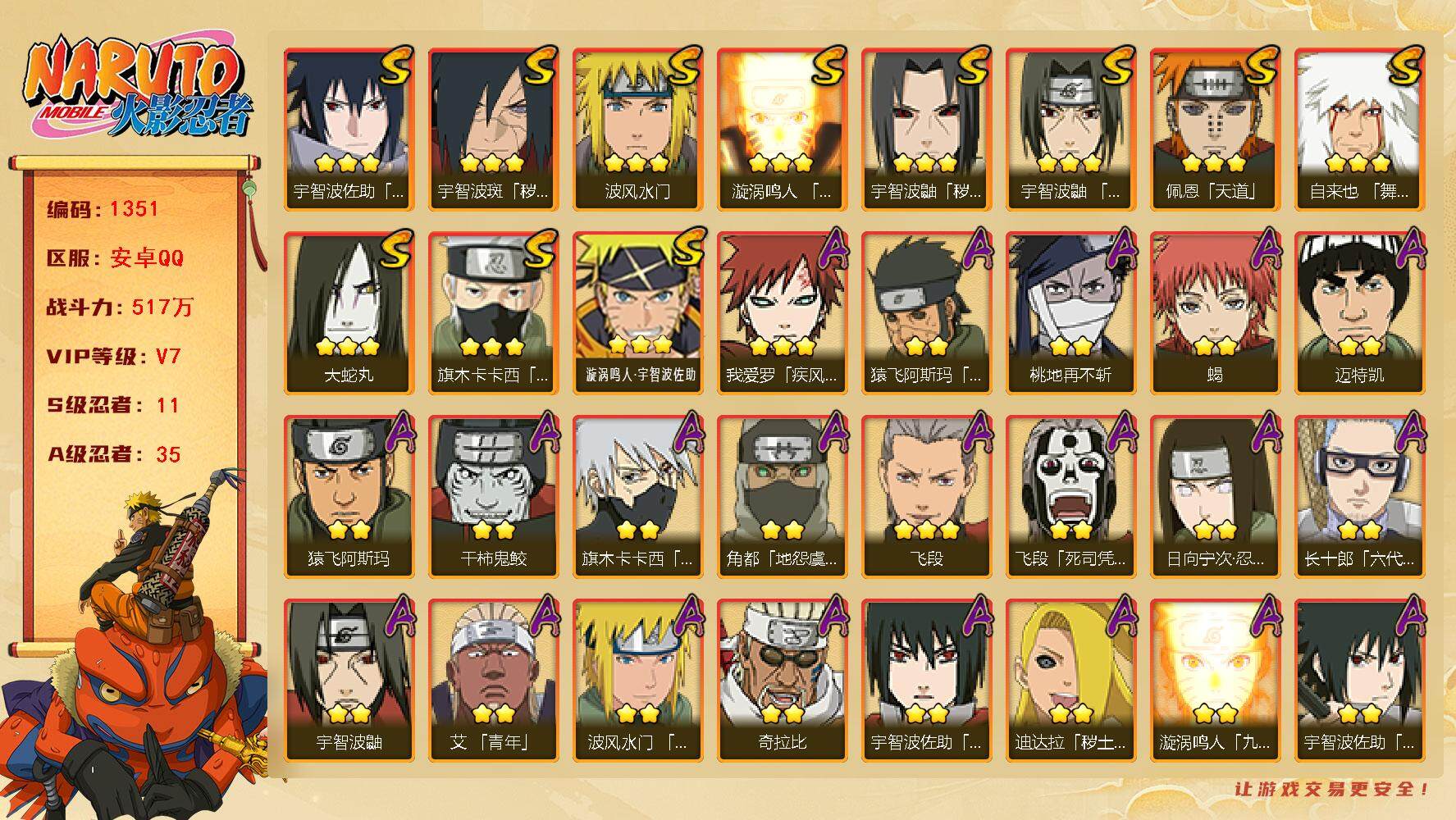Click the star rating on 宇智波鼬 bottom-row card
The height and width of the screenshot is (820, 1456).
[x=349, y=713]
